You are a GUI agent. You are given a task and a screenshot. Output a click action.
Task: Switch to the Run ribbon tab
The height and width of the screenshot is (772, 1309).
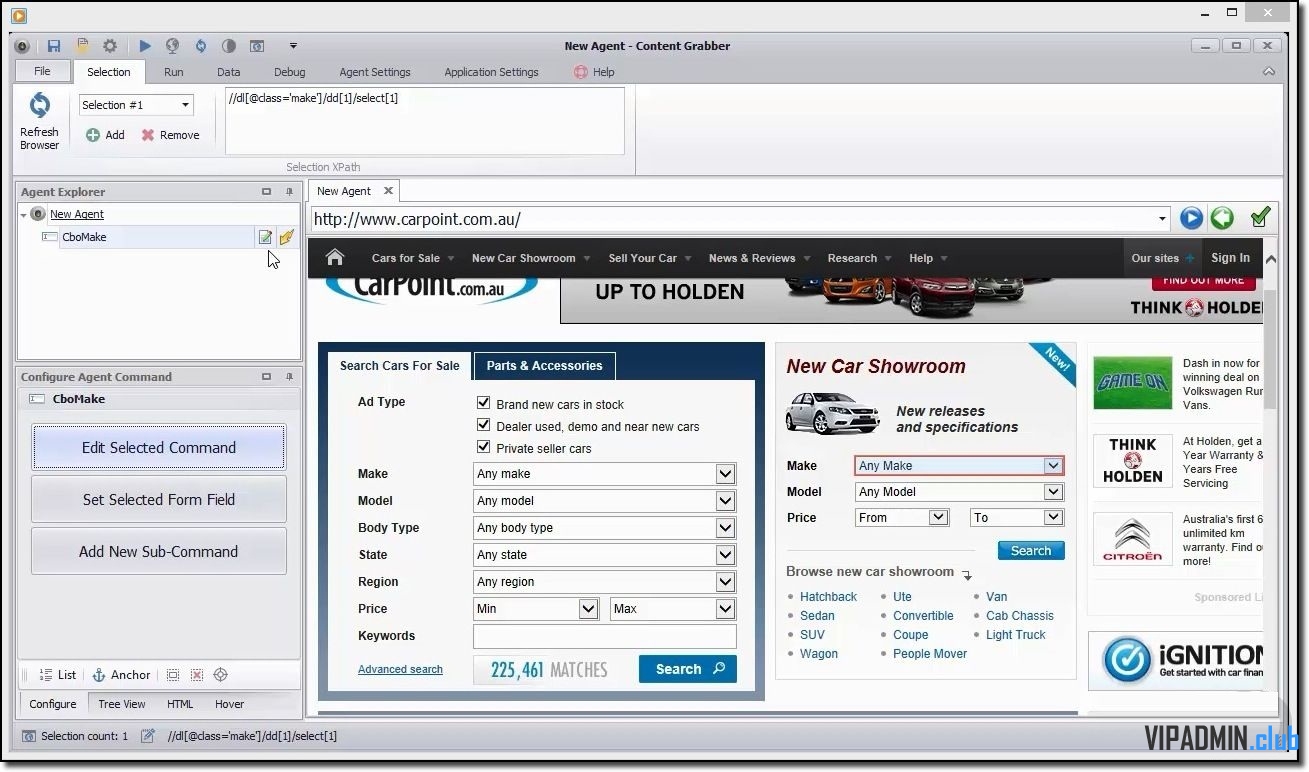[x=174, y=72]
